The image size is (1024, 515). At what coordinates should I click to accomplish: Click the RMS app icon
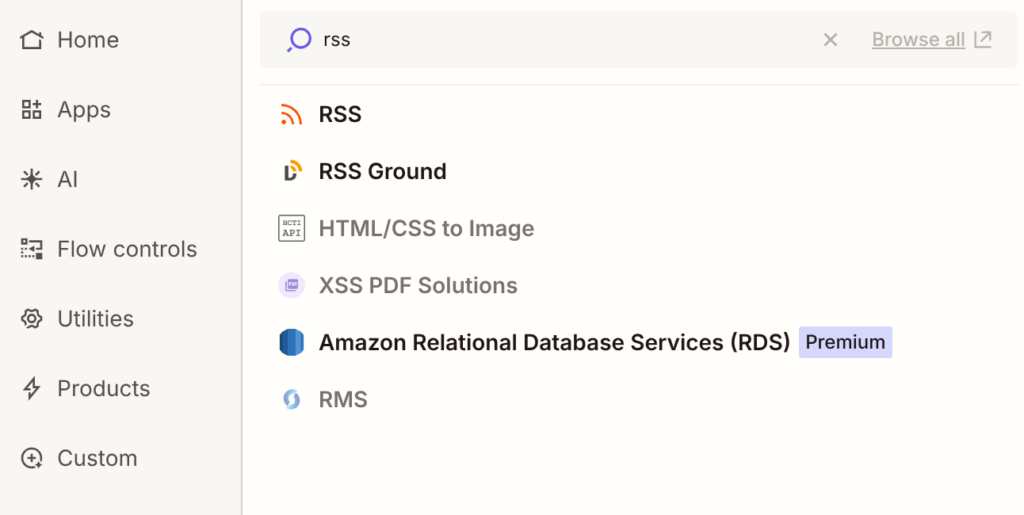291,399
